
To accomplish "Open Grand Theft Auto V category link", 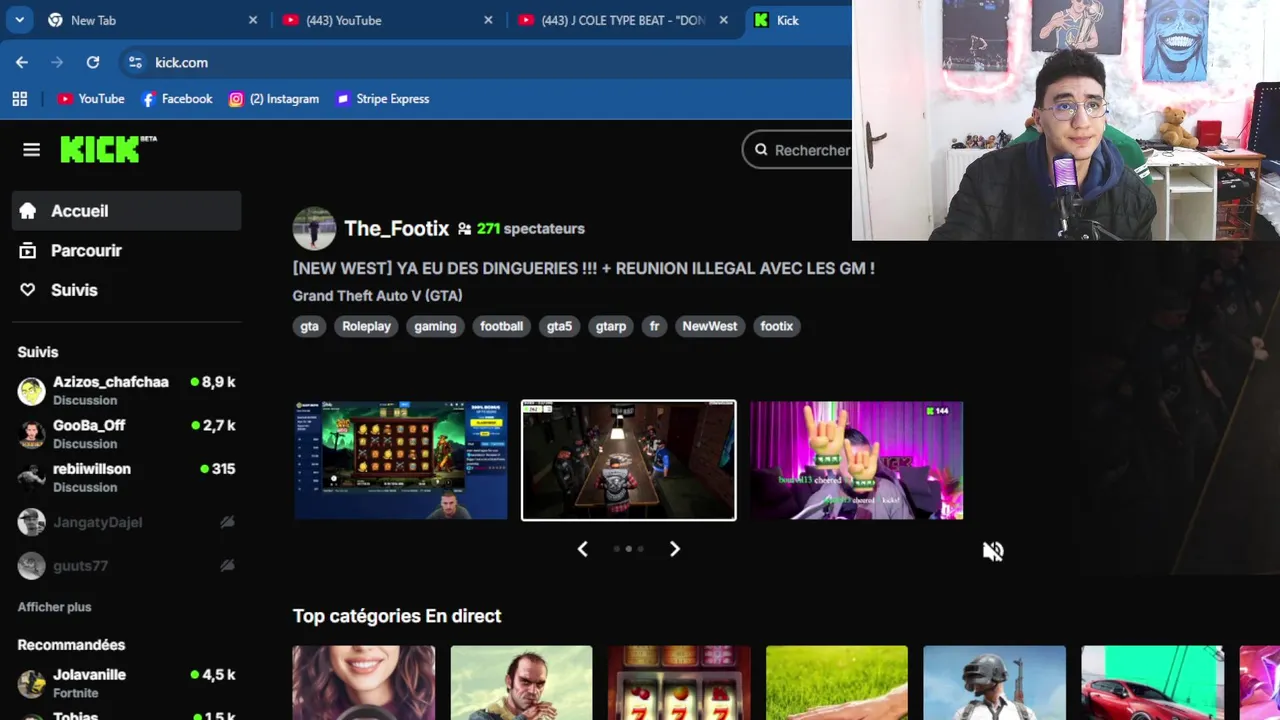I will pyautogui.click(x=377, y=296).
